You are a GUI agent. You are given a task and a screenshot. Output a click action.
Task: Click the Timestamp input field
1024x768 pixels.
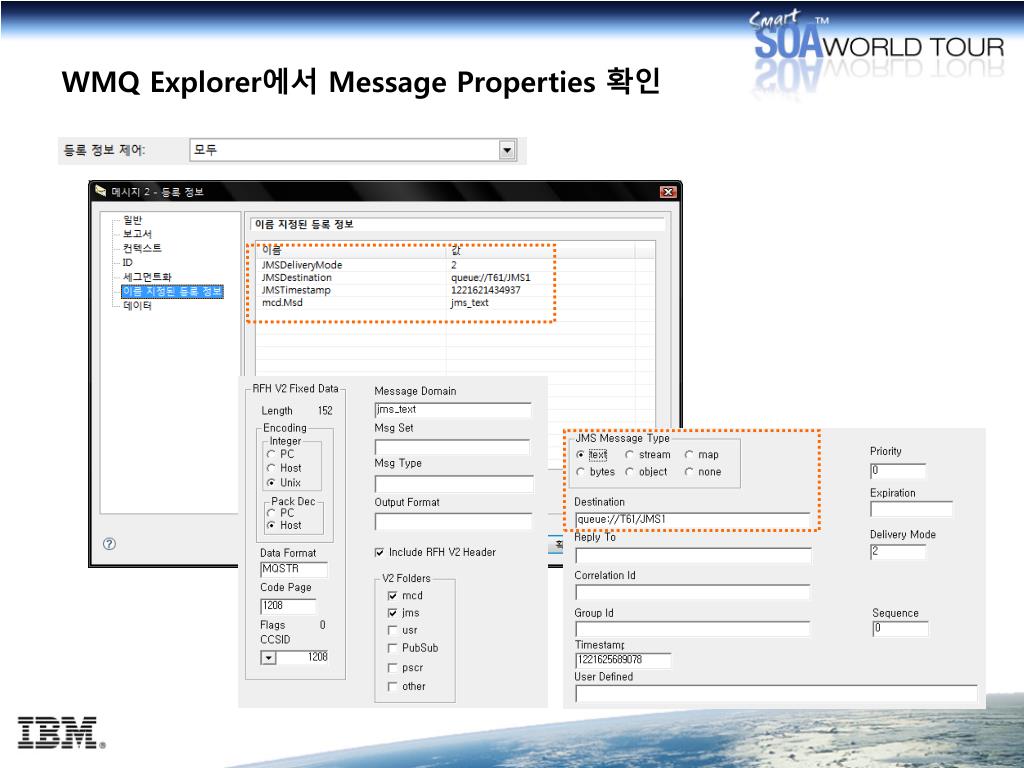[x=623, y=660]
